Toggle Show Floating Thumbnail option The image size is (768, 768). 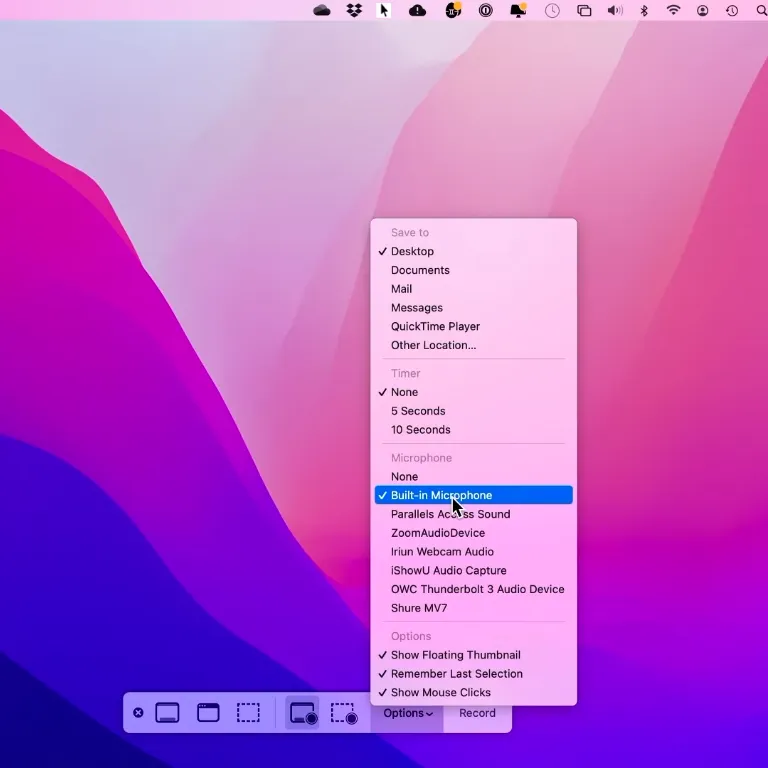[474, 655]
